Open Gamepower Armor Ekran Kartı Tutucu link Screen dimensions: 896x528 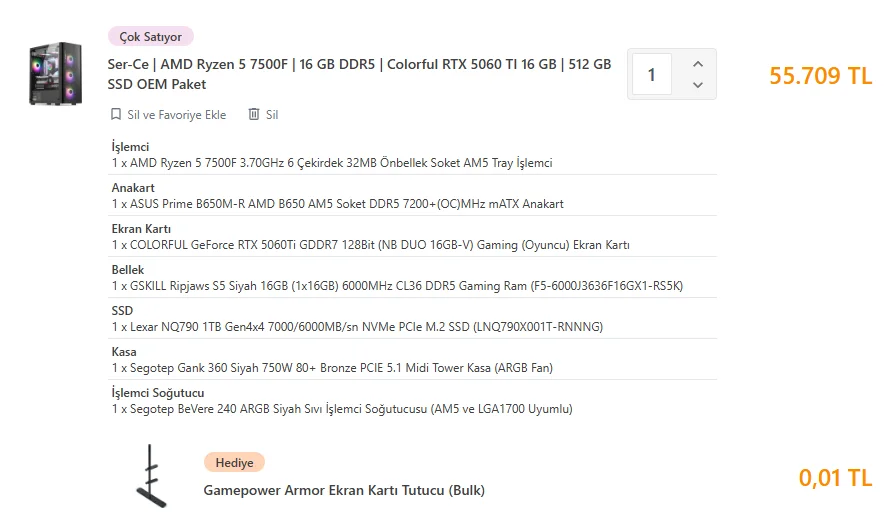pos(344,490)
